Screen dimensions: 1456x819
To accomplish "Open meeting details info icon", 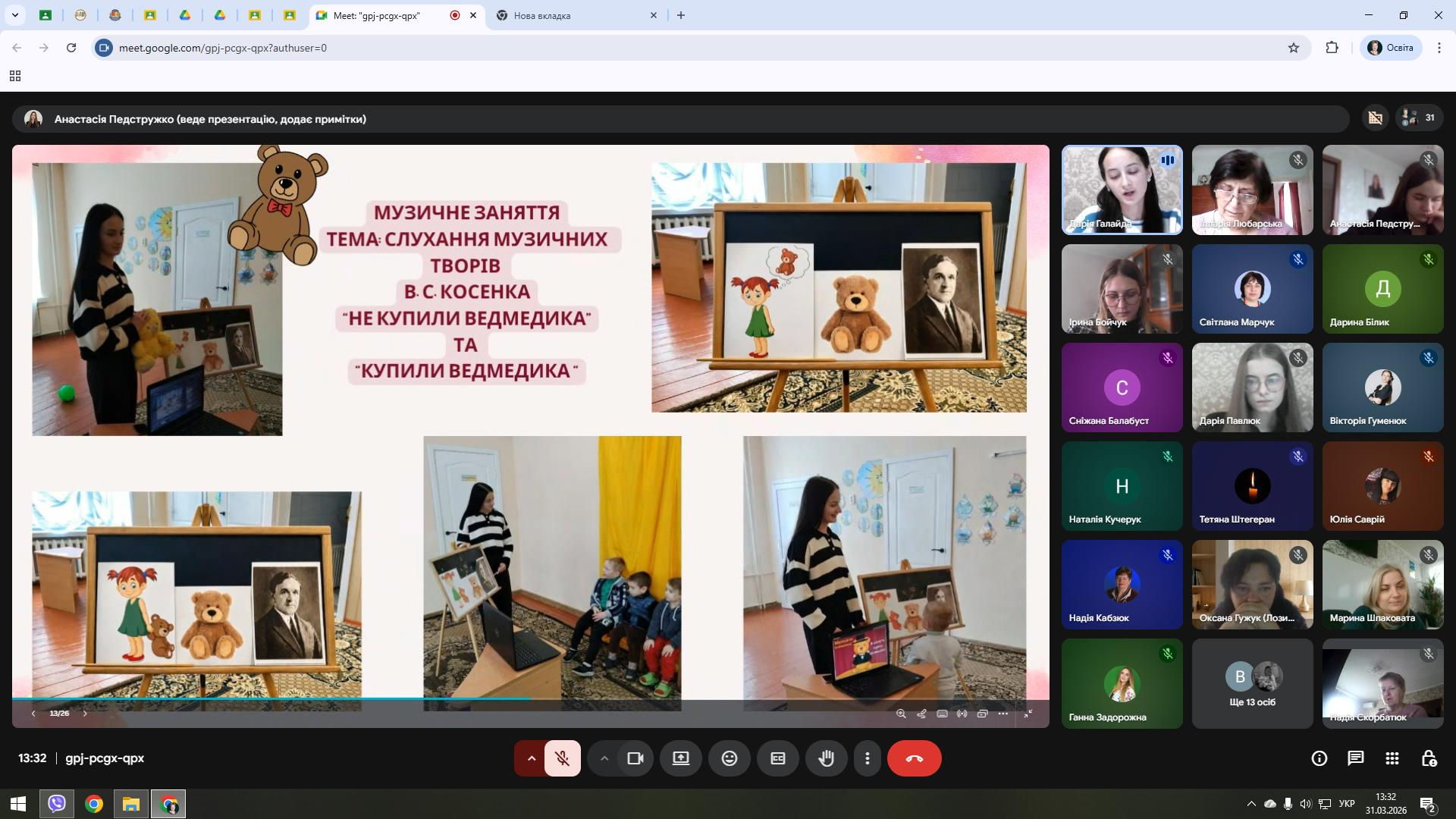I will point(1319,758).
